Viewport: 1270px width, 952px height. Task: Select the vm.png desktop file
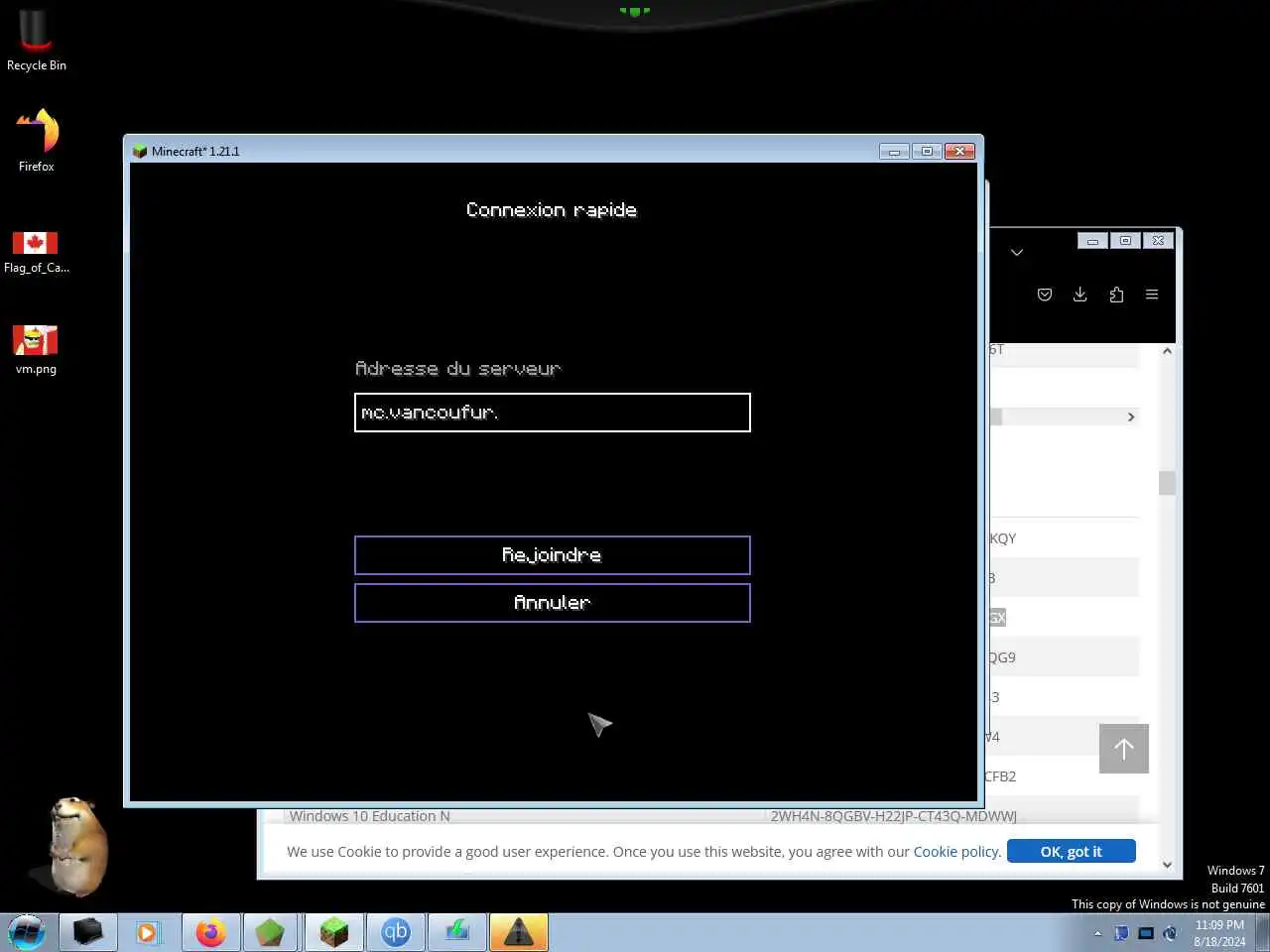pos(36,349)
